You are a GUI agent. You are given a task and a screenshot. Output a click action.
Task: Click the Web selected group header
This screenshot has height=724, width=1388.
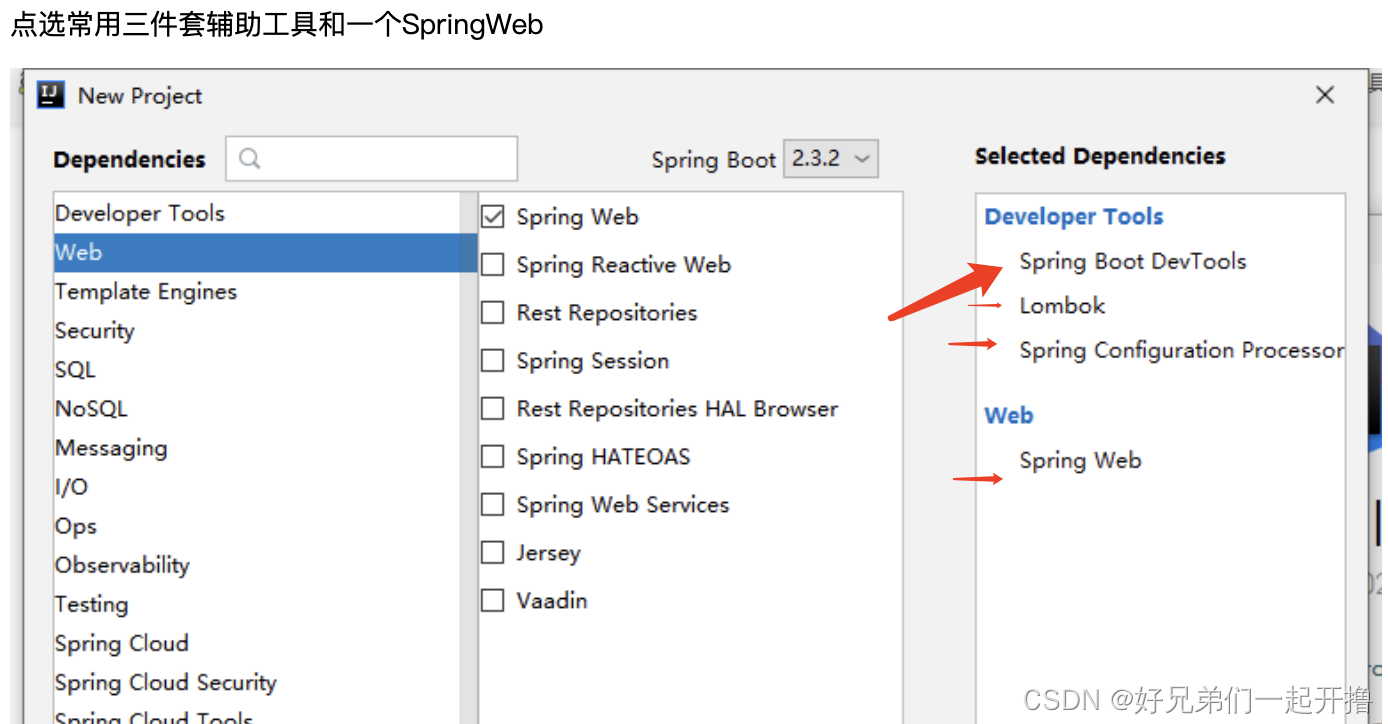point(1008,415)
